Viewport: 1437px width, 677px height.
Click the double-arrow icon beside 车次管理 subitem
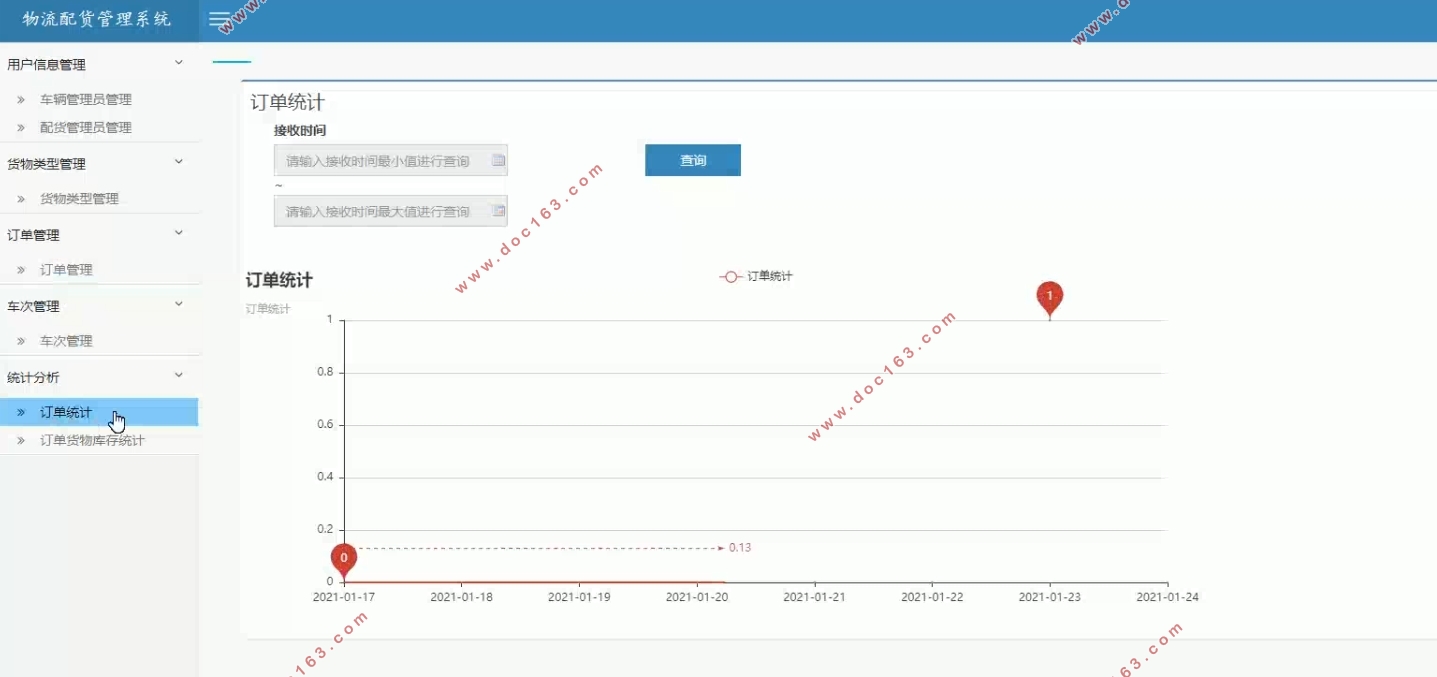[x=21, y=341]
